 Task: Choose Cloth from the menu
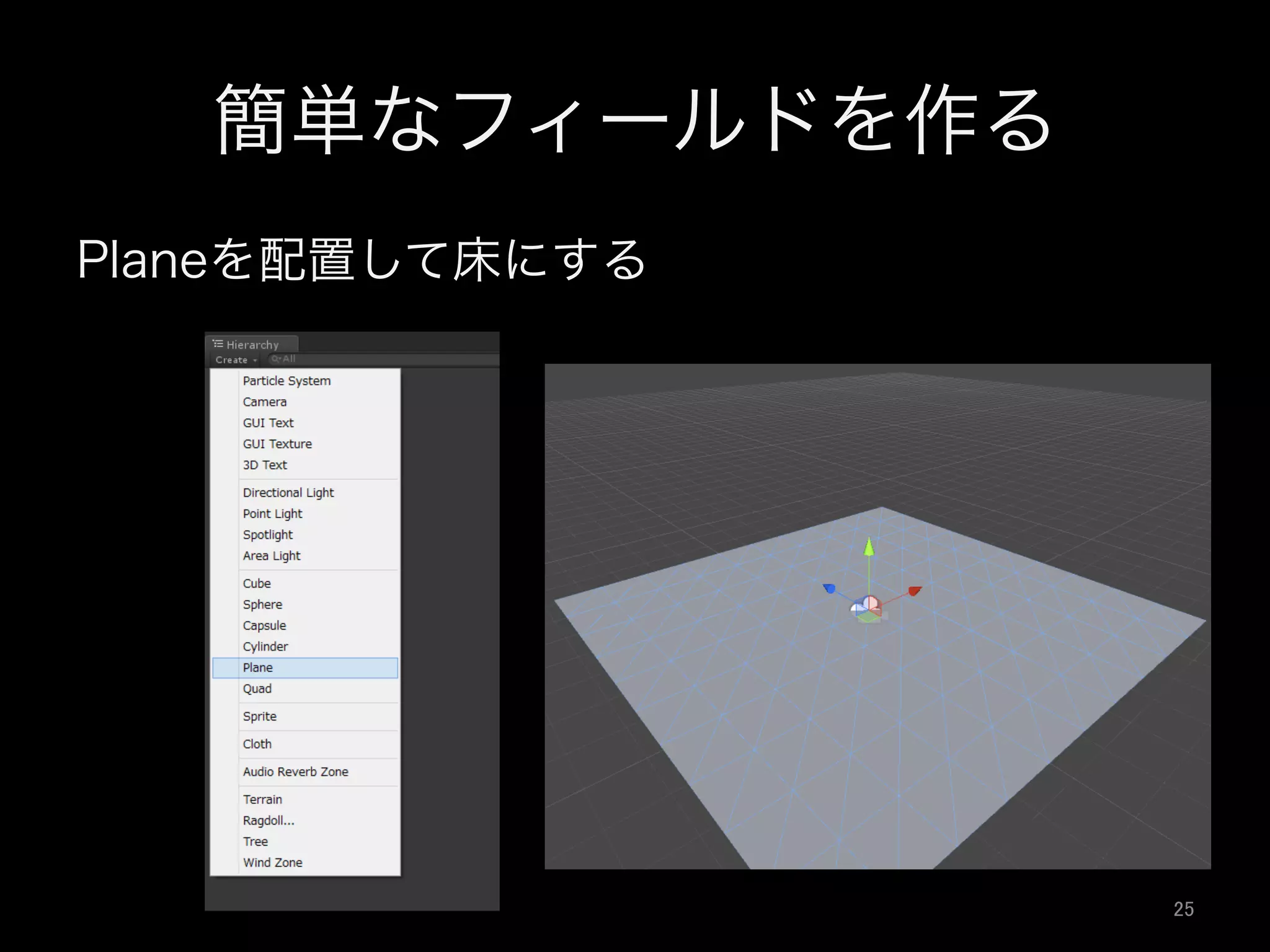pos(305,744)
